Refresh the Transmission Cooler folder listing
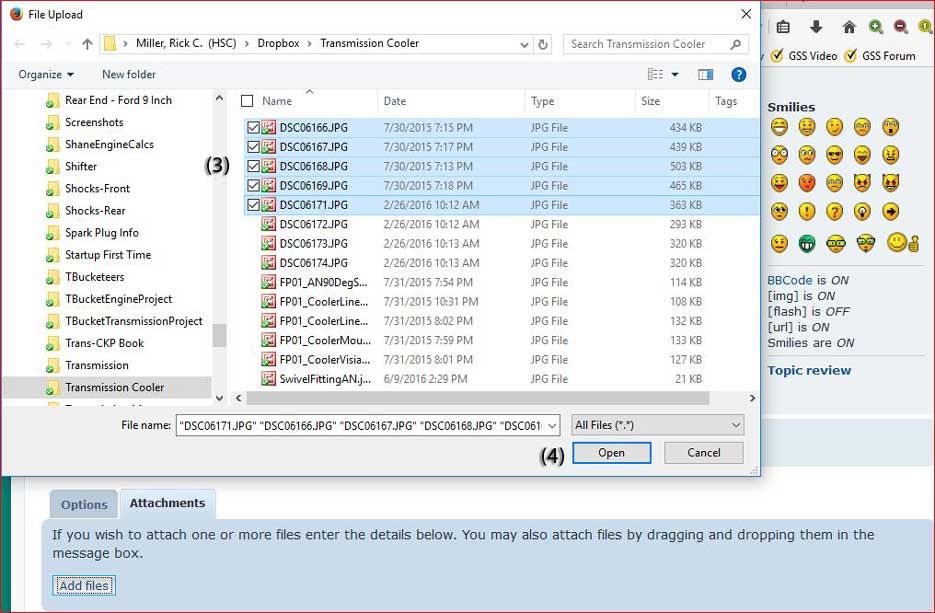 543,44
